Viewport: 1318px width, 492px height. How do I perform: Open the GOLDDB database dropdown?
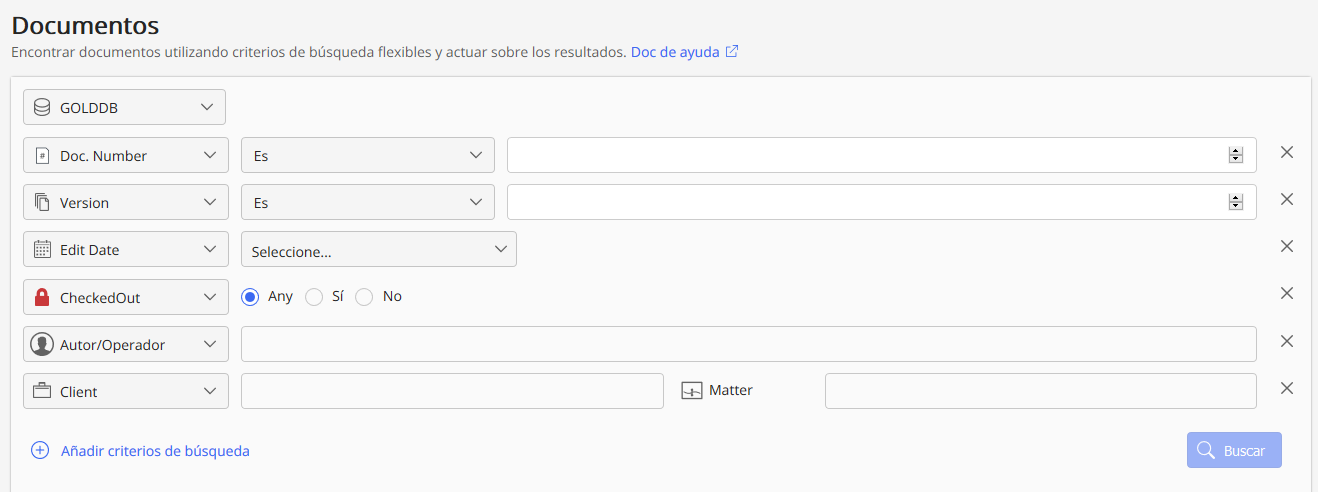coord(124,107)
